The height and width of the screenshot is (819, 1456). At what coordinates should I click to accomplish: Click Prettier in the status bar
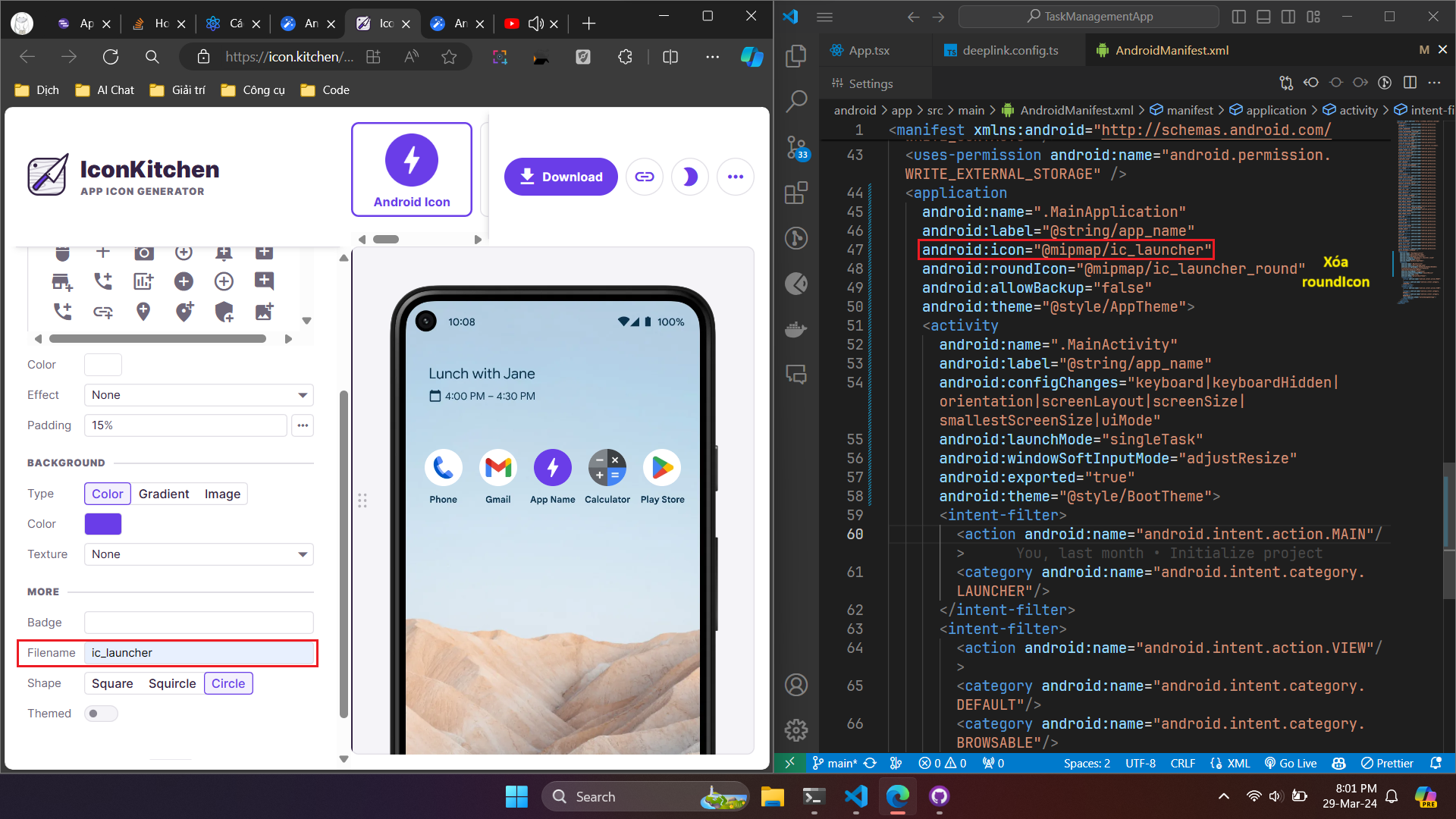point(1387,764)
